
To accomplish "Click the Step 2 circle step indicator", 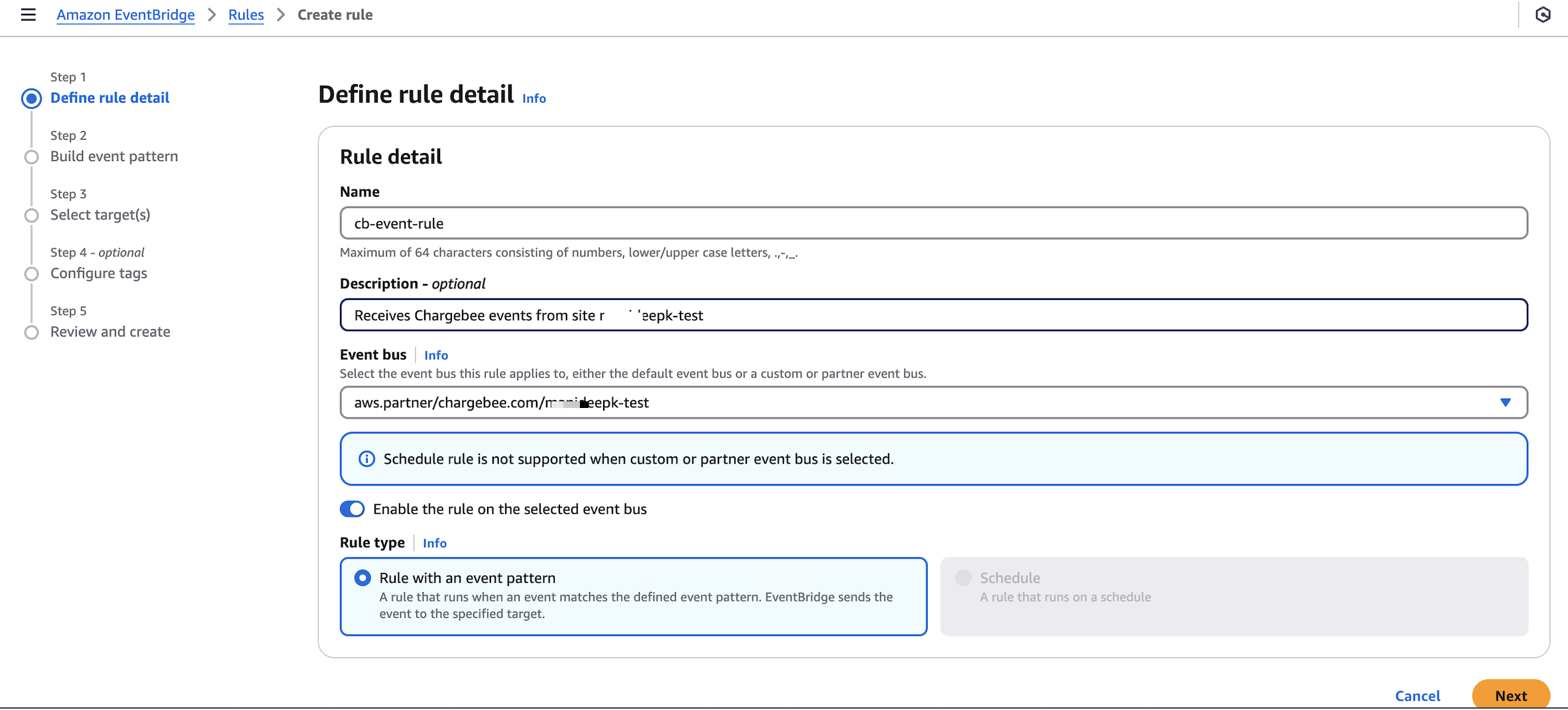I will point(31,157).
